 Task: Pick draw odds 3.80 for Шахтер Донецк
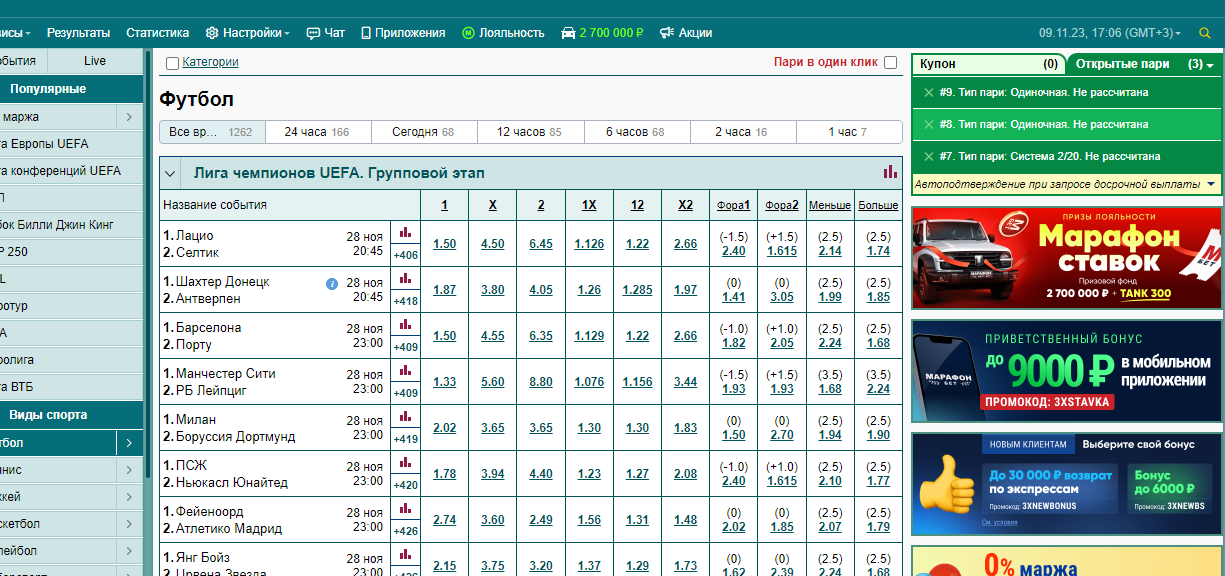point(492,290)
